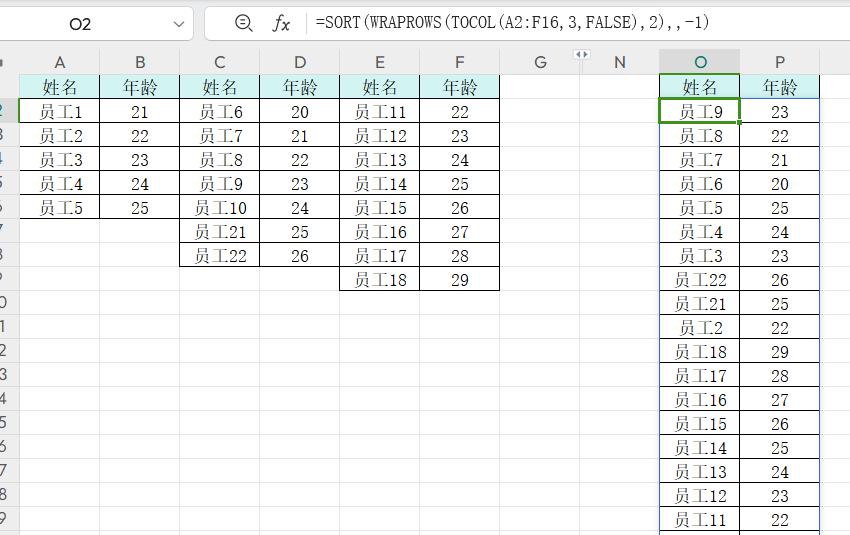Select result cell O10 员工21

[700, 303]
